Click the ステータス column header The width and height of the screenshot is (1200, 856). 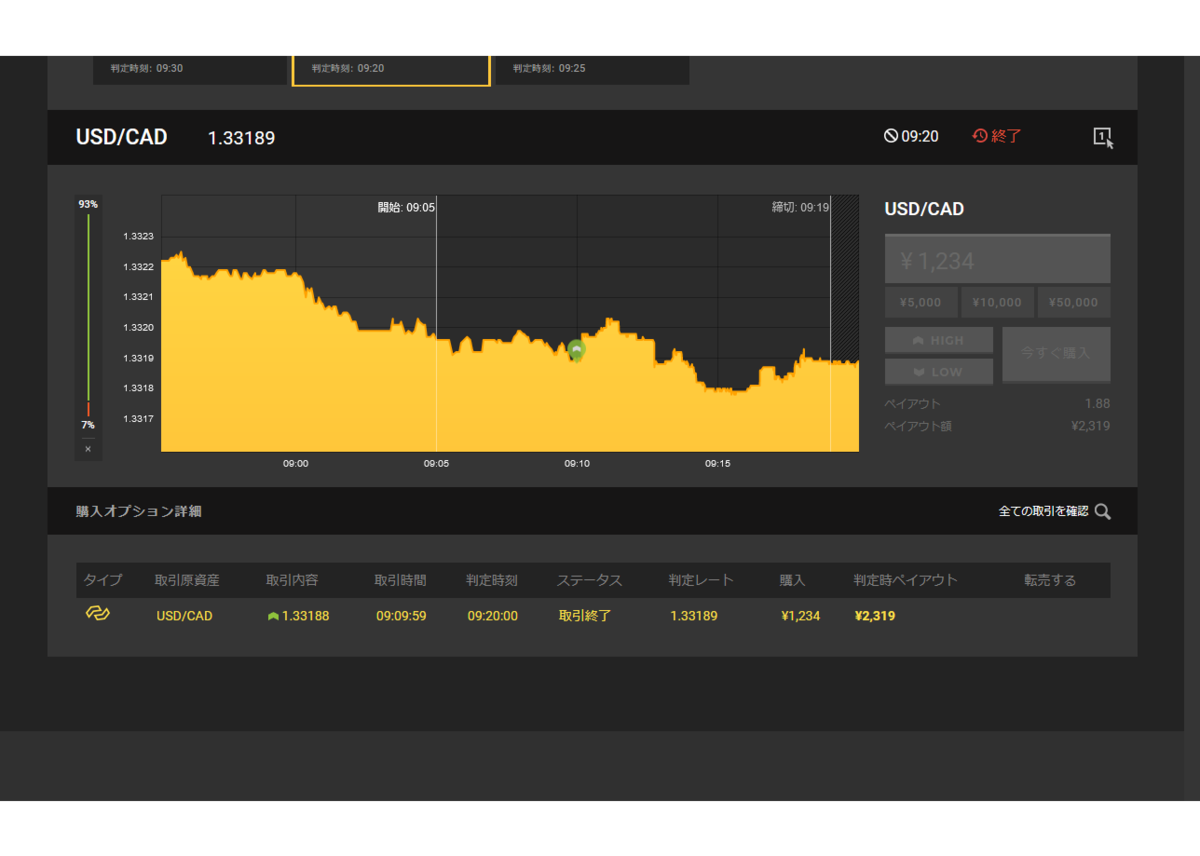click(x=589, y=580)
